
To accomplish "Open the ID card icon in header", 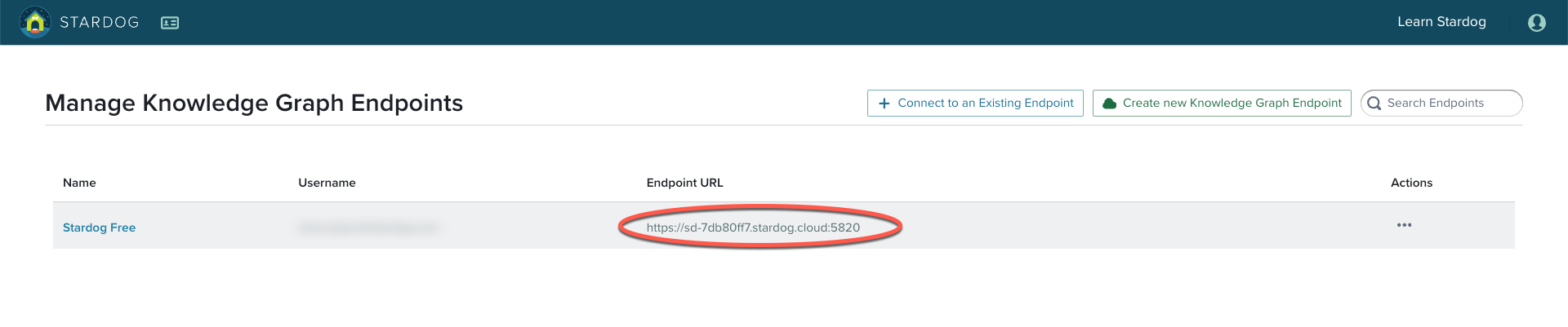I will pyautogui.click(x=170, y=23).
